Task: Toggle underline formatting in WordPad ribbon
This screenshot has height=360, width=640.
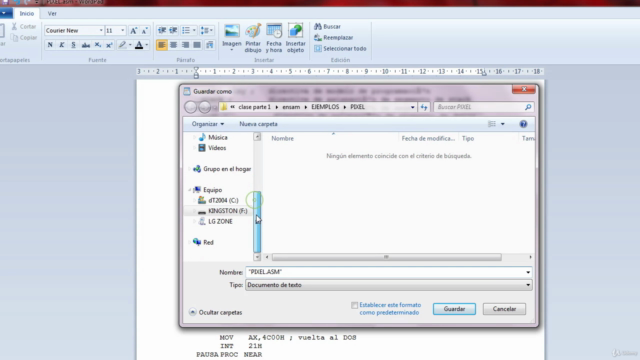Action: 73,45
